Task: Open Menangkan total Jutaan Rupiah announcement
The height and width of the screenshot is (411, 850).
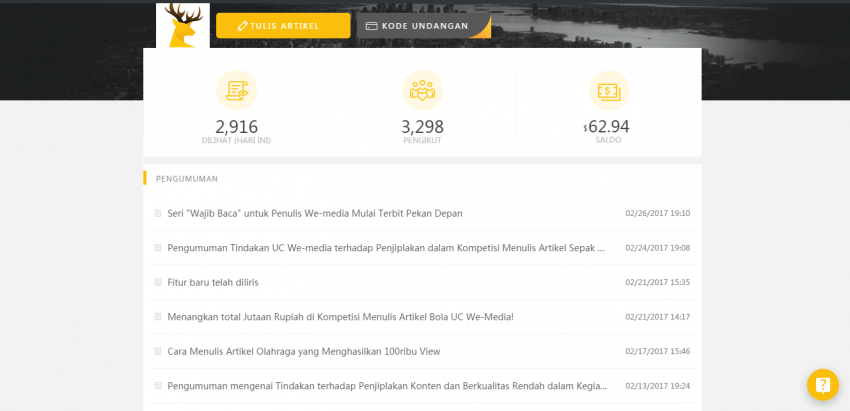Action: [340, 317]
